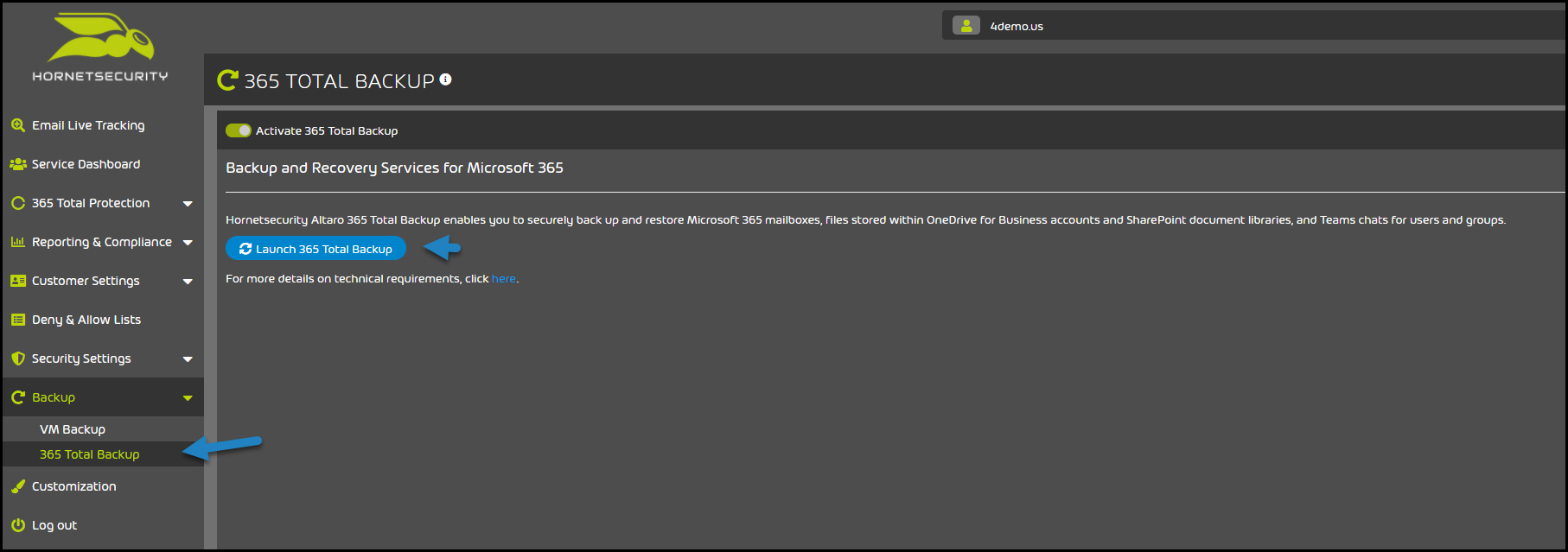
Task: Open Deny & Allow Lists menu item
Action: tap(103, 320)
